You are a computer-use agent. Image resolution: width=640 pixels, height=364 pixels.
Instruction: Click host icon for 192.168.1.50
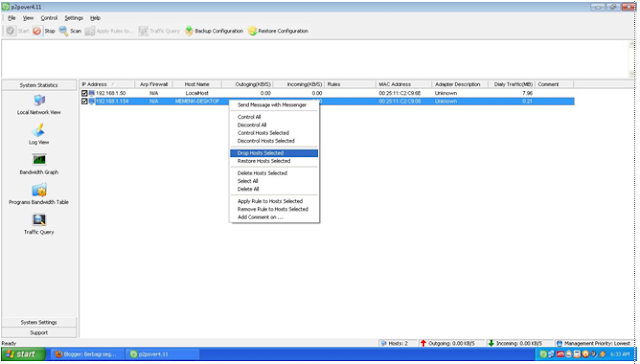[x=92, y=93]
